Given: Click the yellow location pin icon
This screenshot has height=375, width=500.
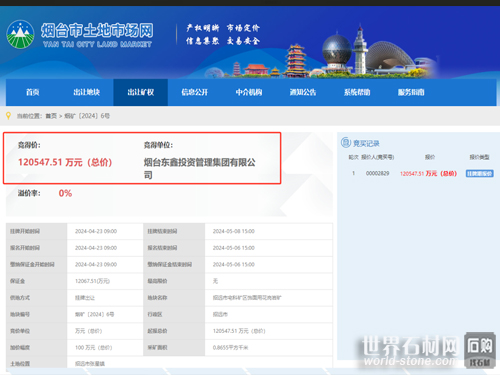Looking at the screenshot, I should point(9,116).
